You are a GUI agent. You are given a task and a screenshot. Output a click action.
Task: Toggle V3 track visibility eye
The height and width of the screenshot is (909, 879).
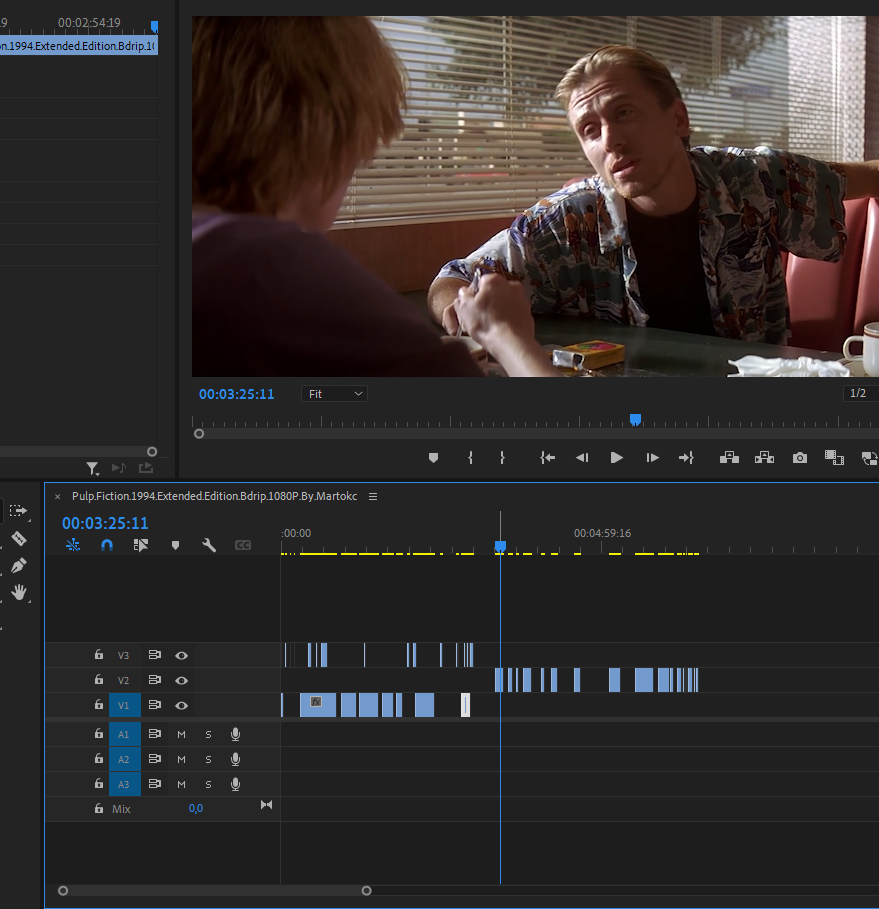pos(181,655)
